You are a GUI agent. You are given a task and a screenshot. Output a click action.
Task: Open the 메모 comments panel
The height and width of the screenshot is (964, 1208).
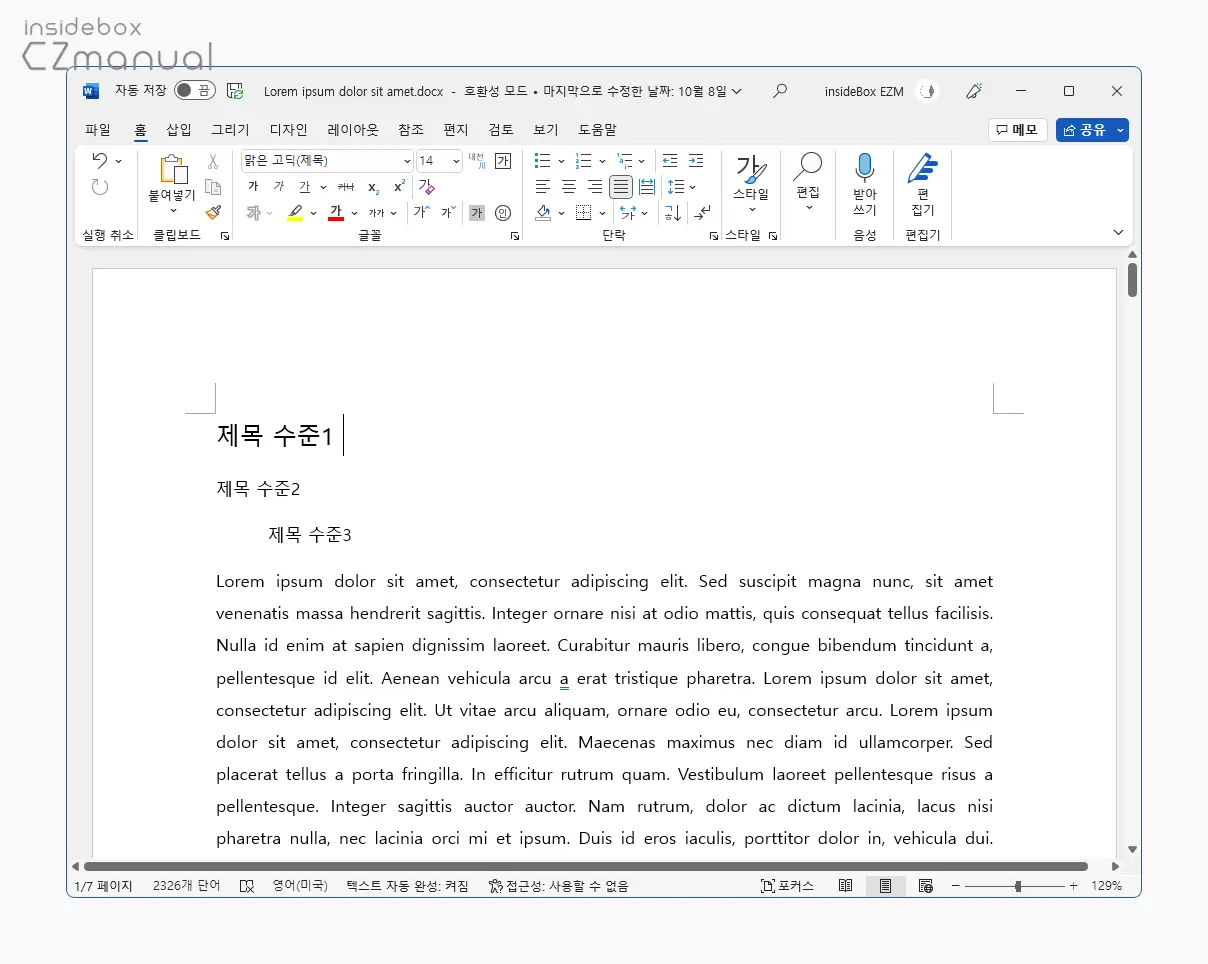pyautogui.click(x=1017, y=130)
